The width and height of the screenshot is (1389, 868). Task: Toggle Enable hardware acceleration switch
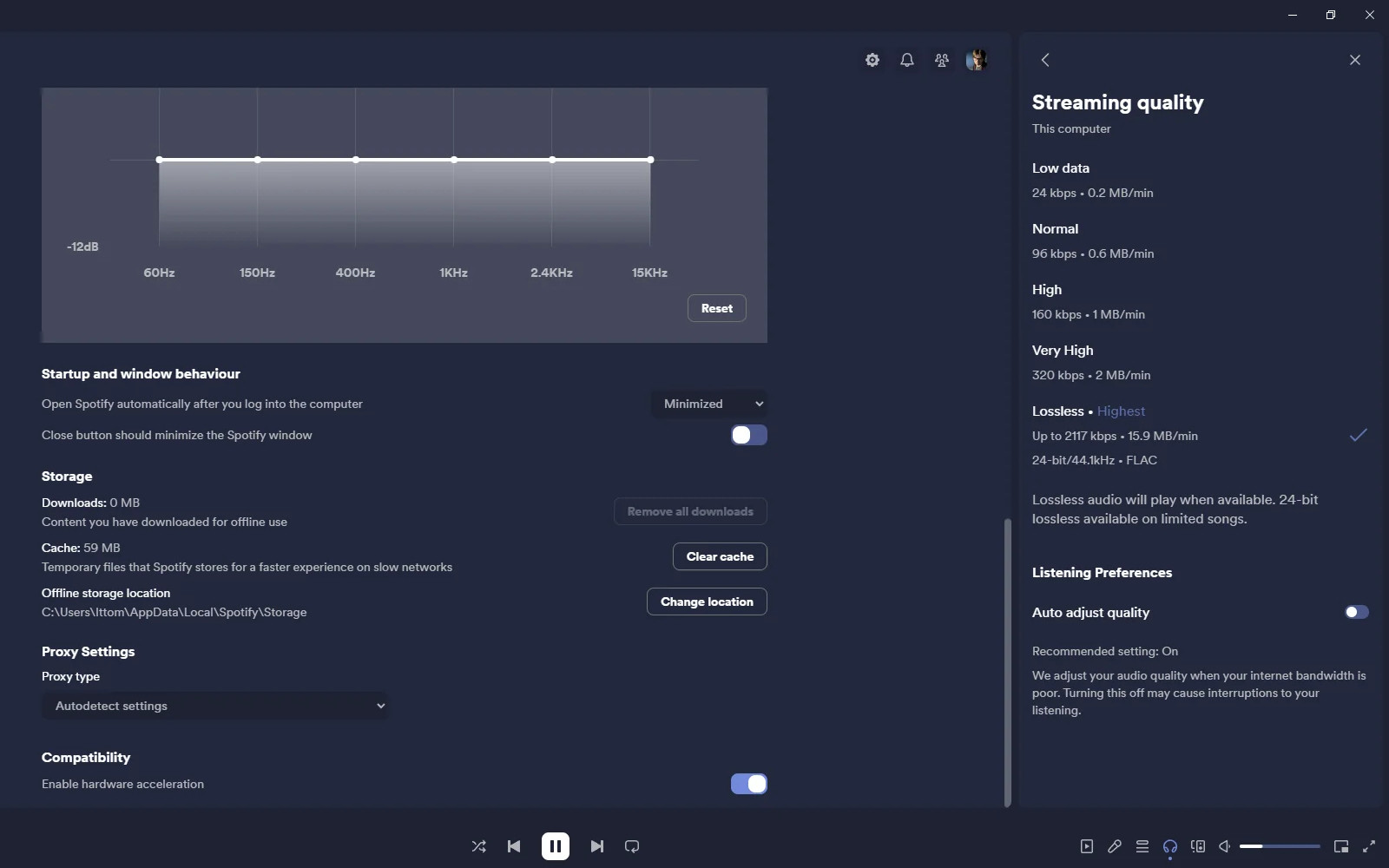coord(748,784)
